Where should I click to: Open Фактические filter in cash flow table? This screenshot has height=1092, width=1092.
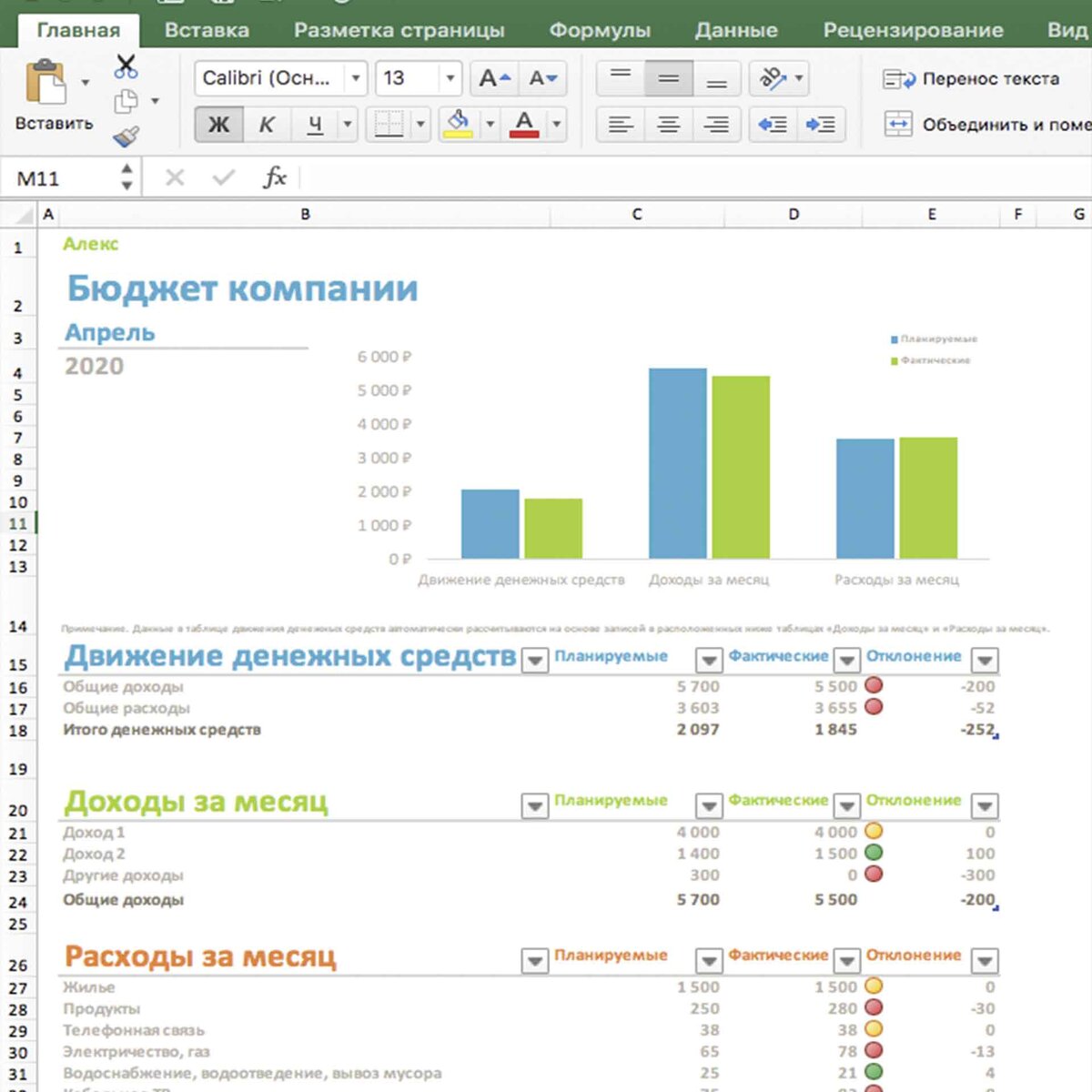847,660
